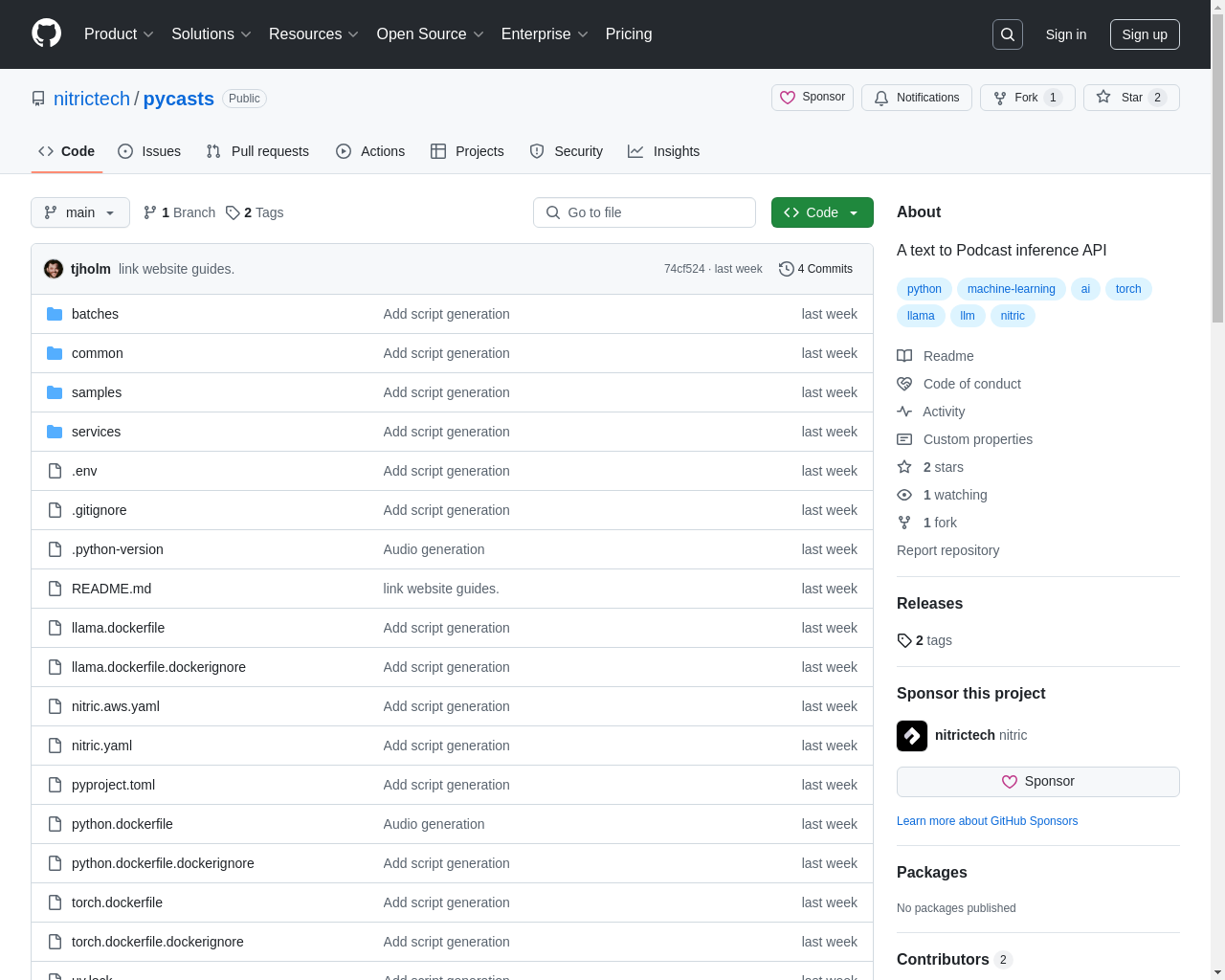Open the Security tab
This screenshot has height=980, width=1225.
click(x=567, y=151)
